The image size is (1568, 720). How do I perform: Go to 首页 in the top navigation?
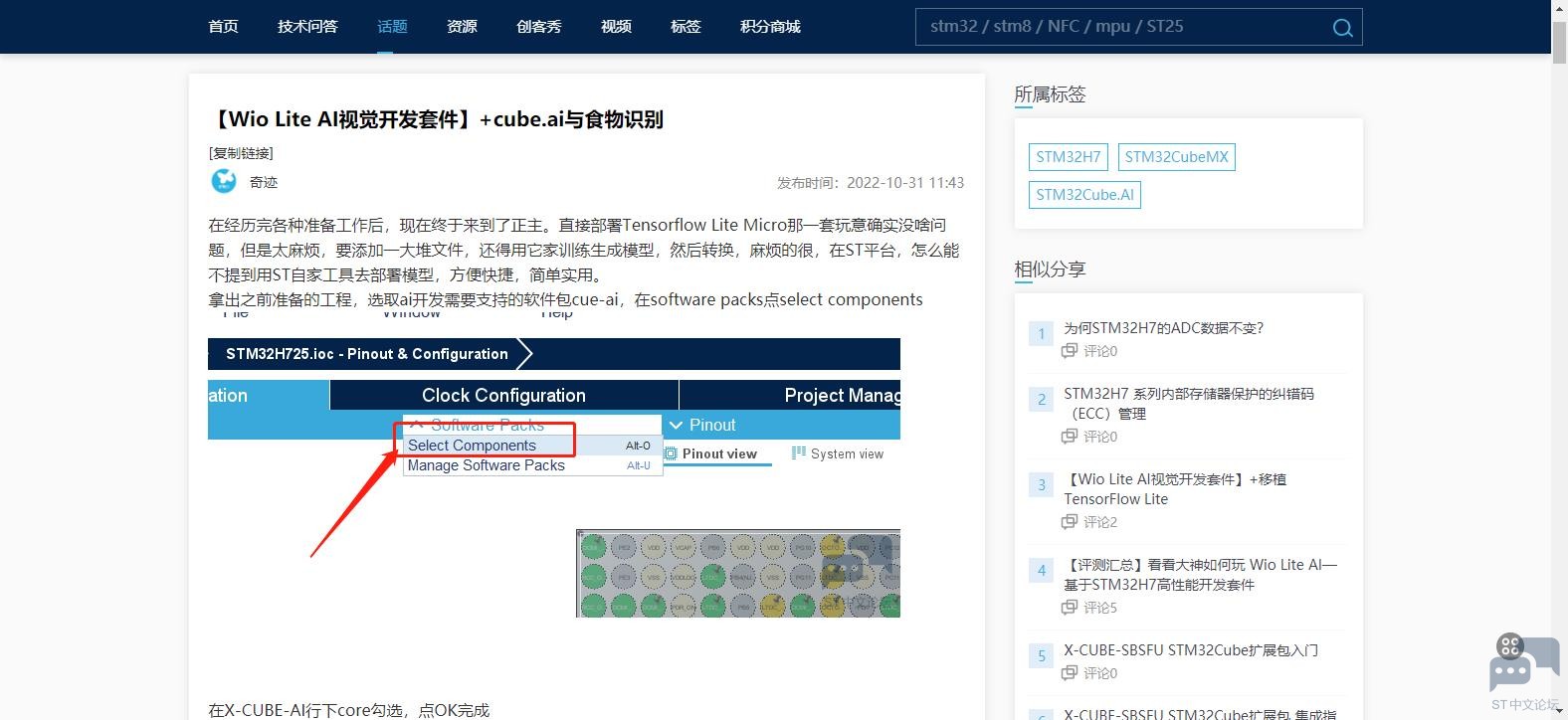(223, 26)
